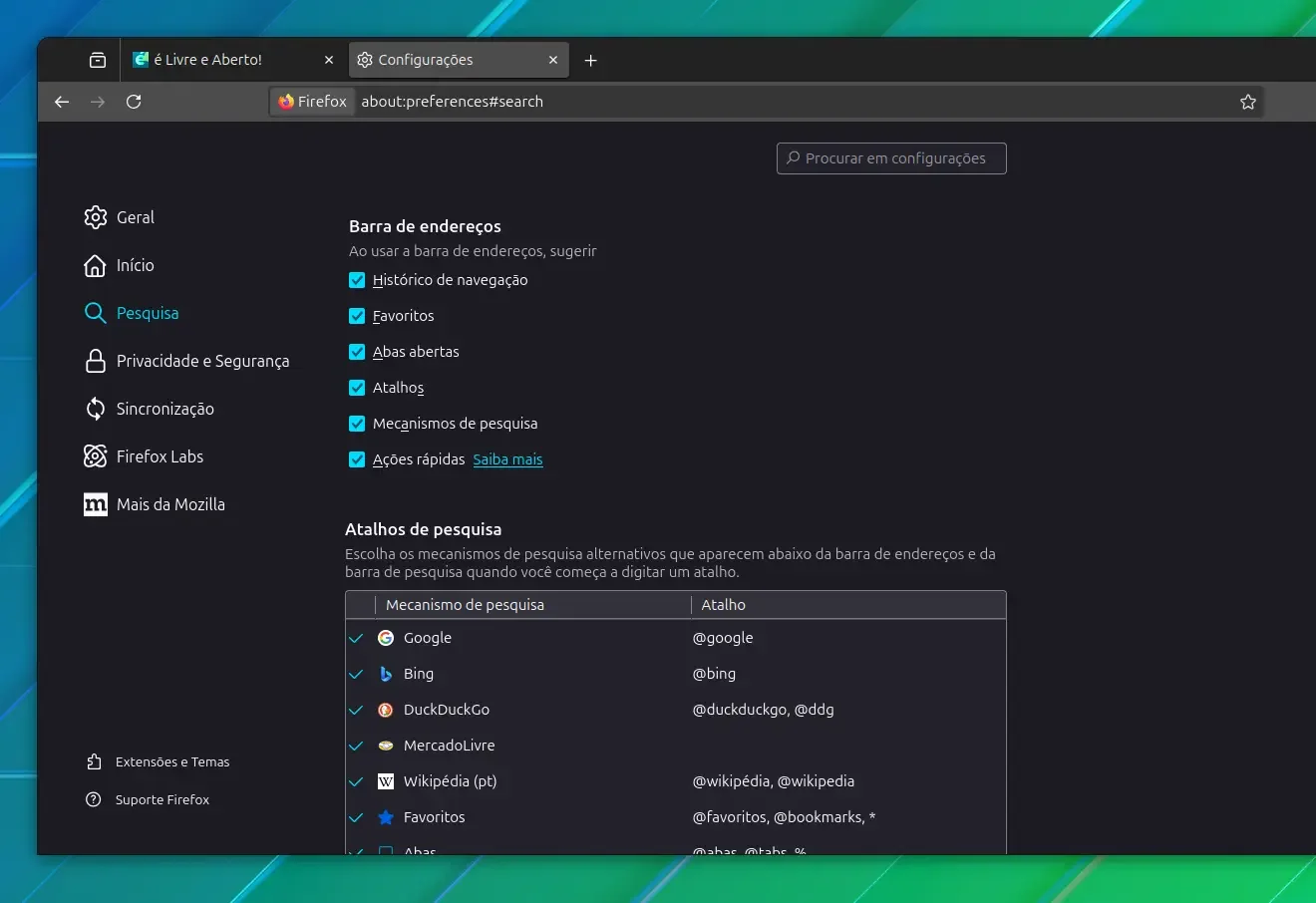Open Suporte Firefox link
1316x903 pixels.
[x=163, y=799]
